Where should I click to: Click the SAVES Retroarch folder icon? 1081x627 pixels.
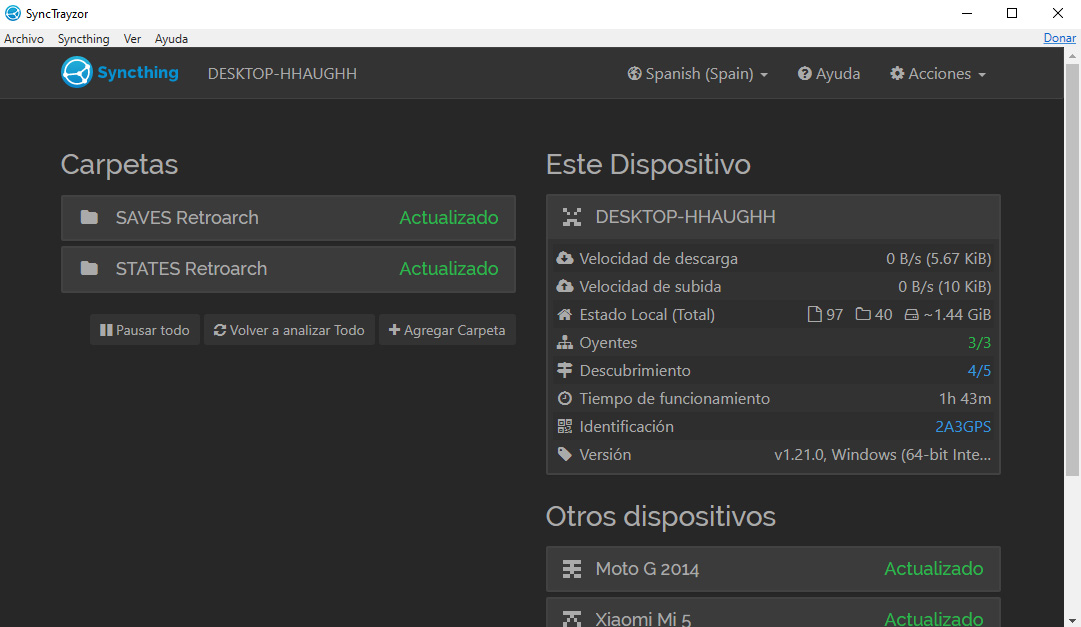coord(89,217)
